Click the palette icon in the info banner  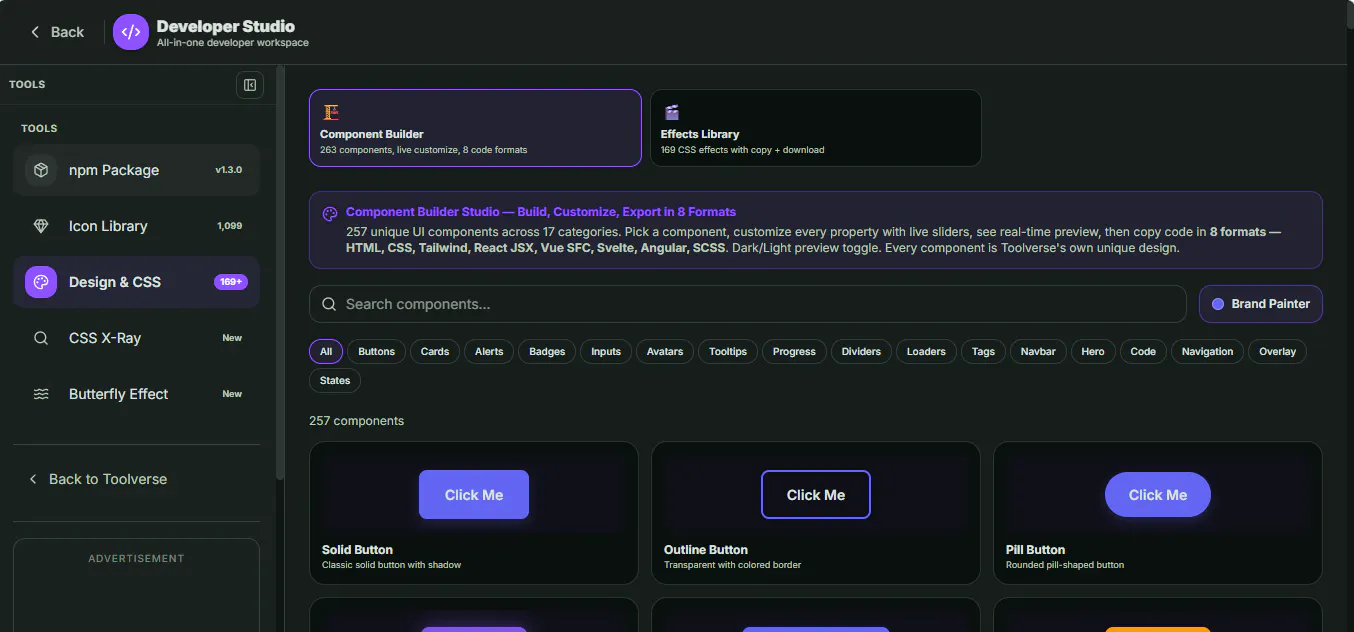click(x=330, y=213)
